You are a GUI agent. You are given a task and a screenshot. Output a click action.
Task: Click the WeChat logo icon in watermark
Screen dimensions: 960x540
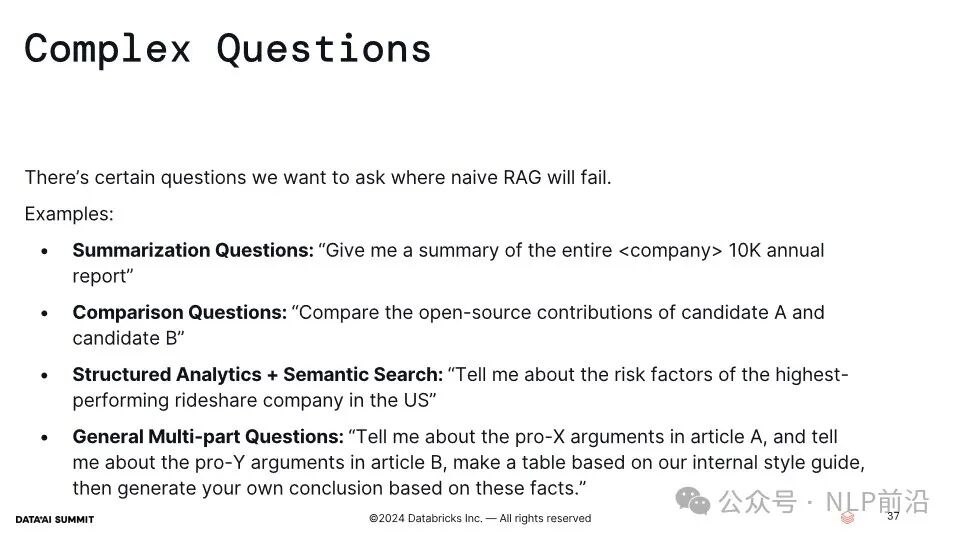pos(692,502)
